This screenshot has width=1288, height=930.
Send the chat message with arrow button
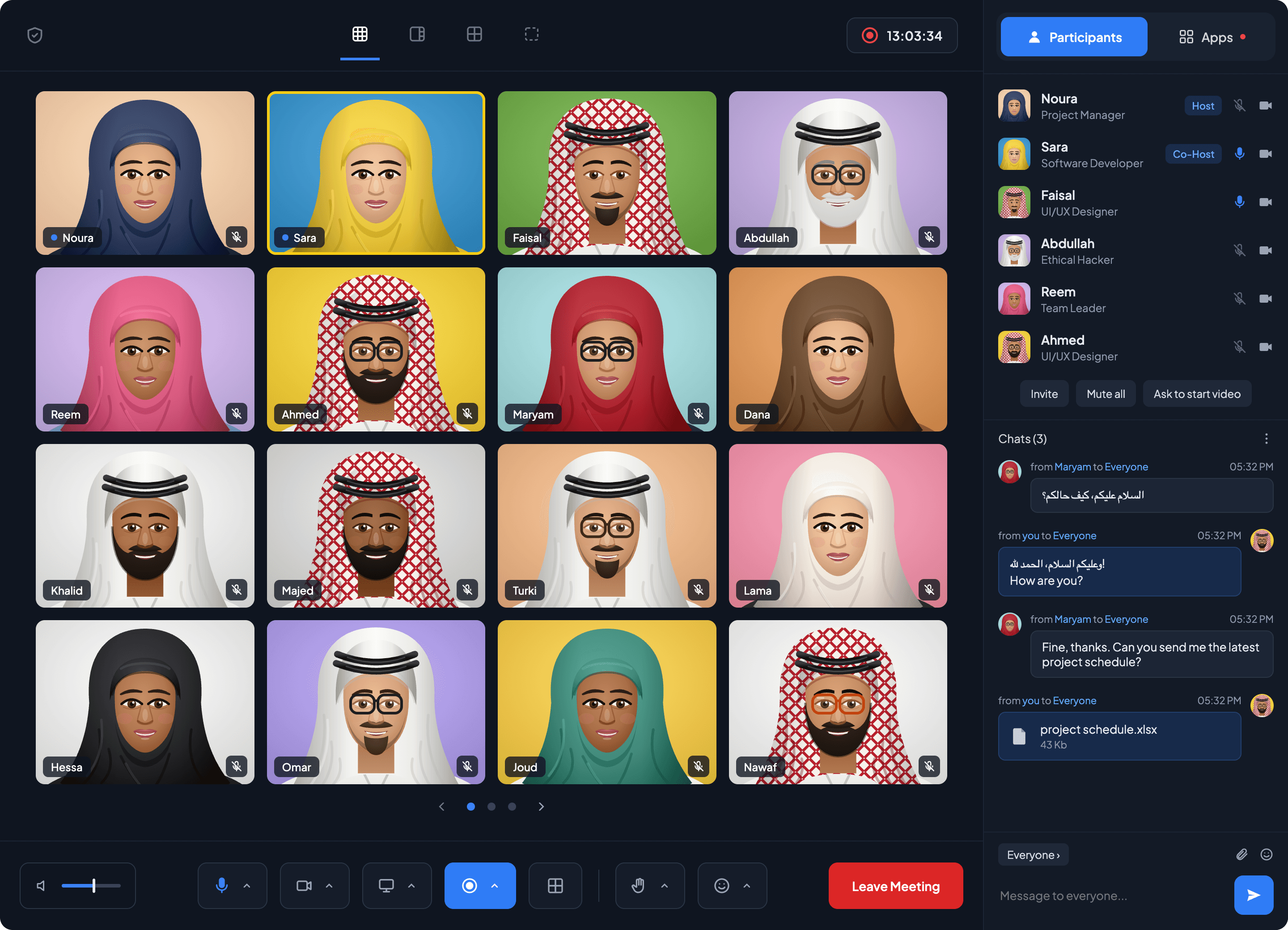click(1254, 896)
